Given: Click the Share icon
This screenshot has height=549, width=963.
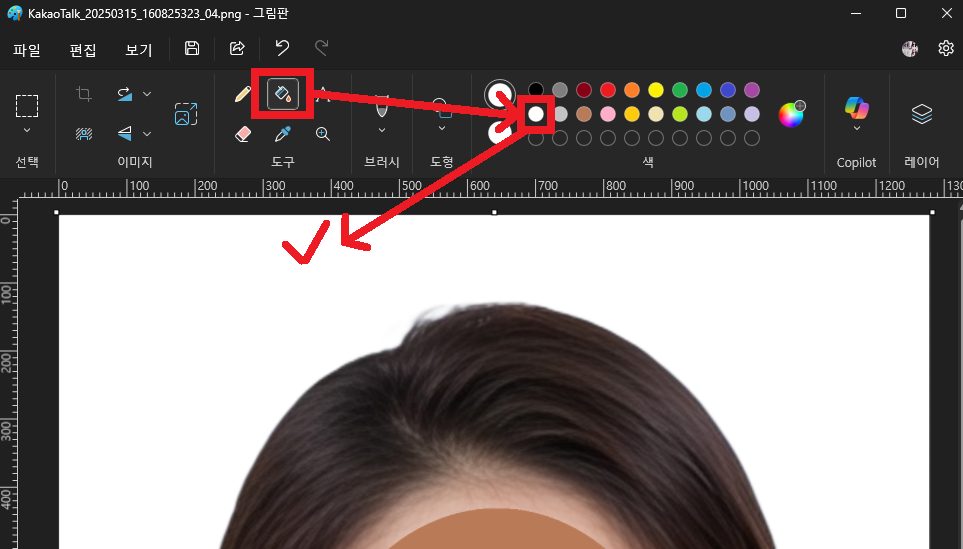Looking at the screenshot, I should 237,48.
